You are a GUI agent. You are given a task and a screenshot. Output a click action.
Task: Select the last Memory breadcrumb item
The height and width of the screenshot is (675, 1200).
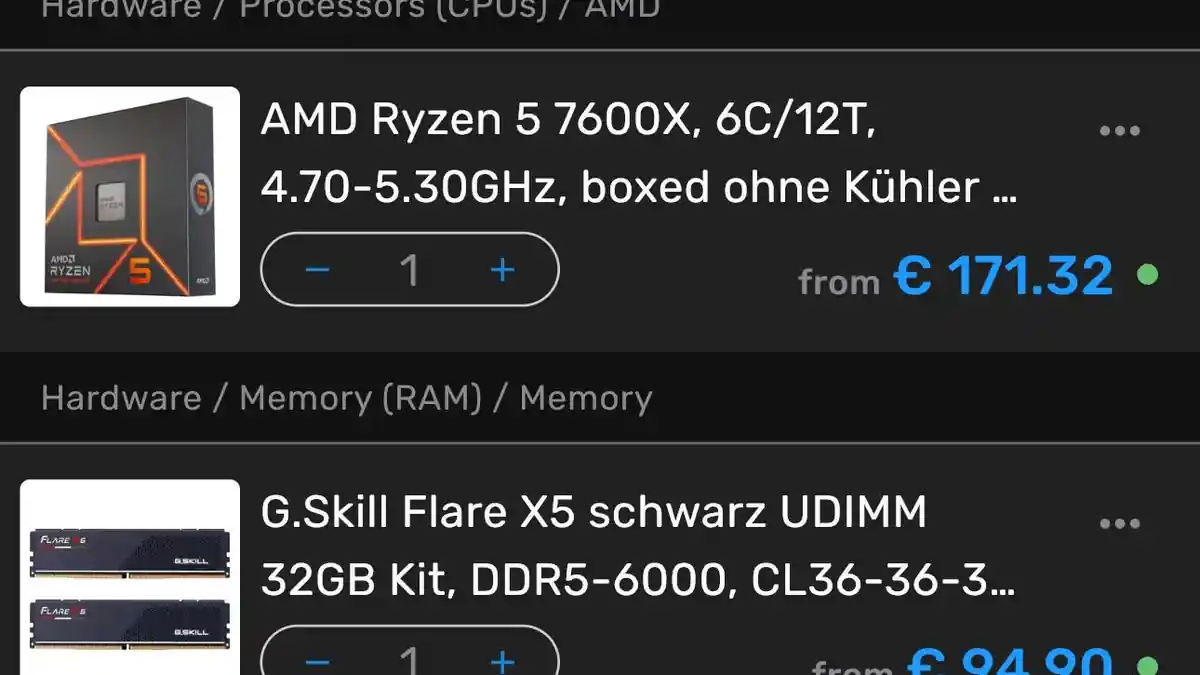[x=586, y=398]
